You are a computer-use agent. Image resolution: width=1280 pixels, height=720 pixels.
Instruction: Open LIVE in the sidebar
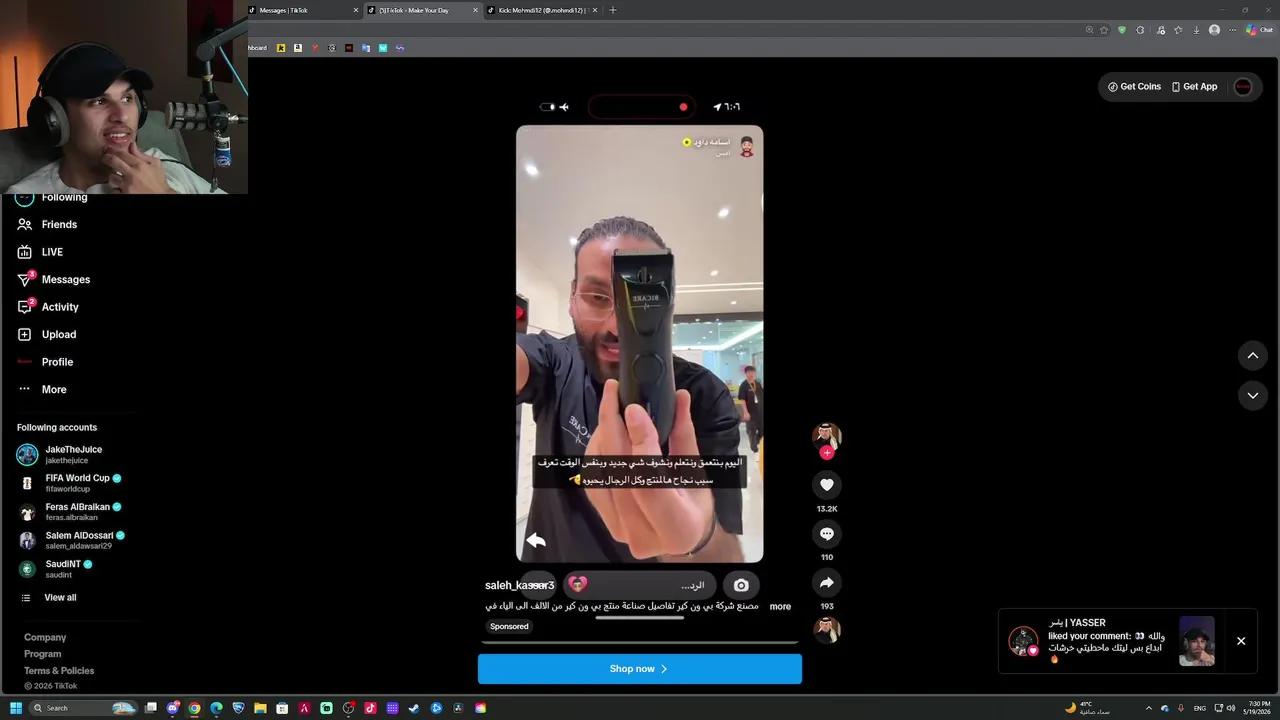click(x=52, y=252)
